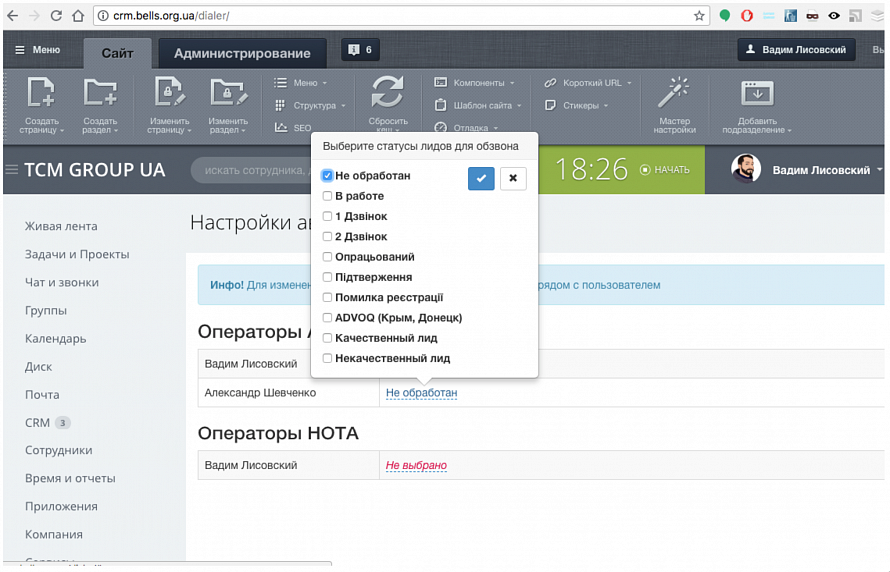Click the Create page icon
890x572 pixels.
41,92
